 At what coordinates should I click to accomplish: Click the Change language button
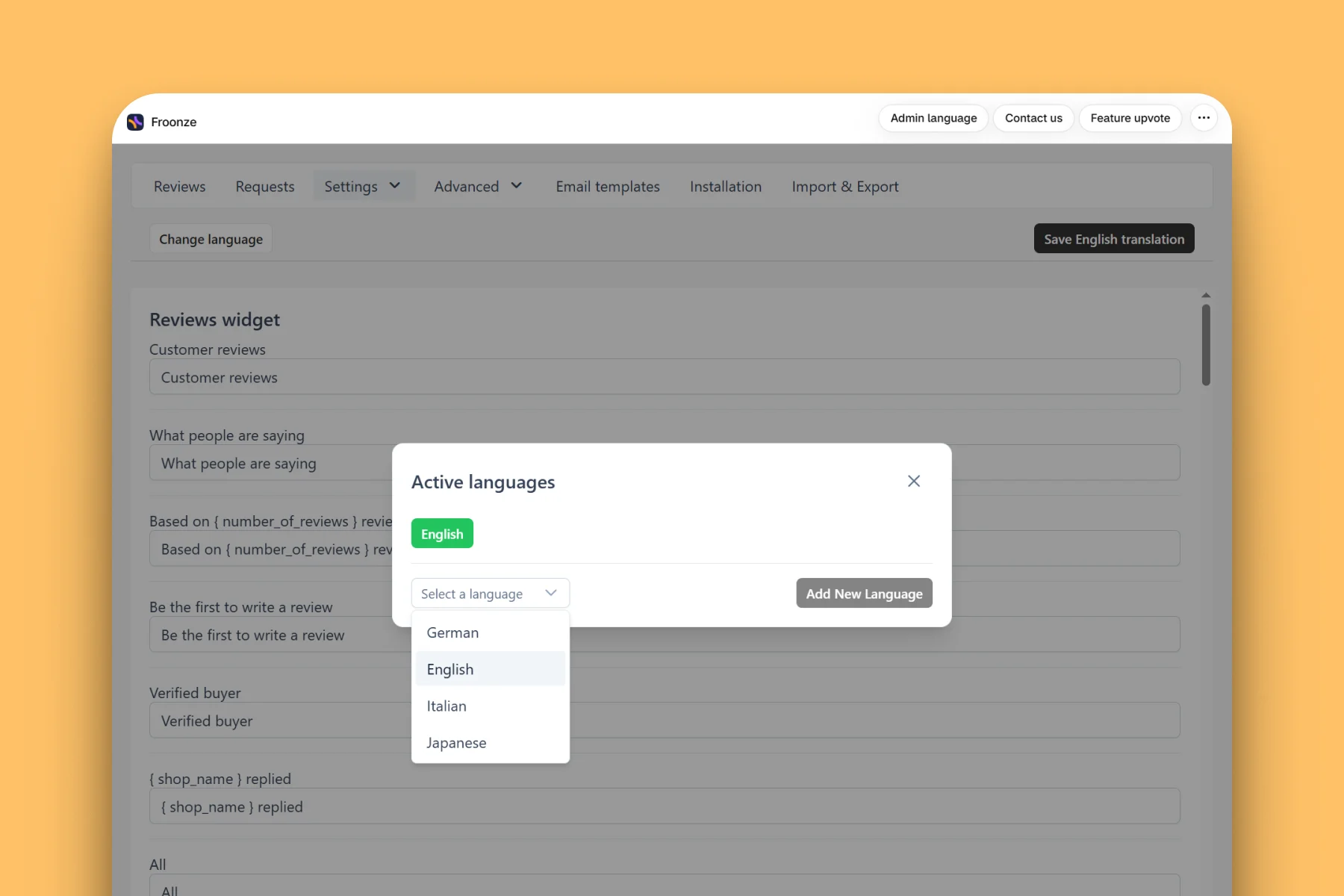(x=211, y=239)
